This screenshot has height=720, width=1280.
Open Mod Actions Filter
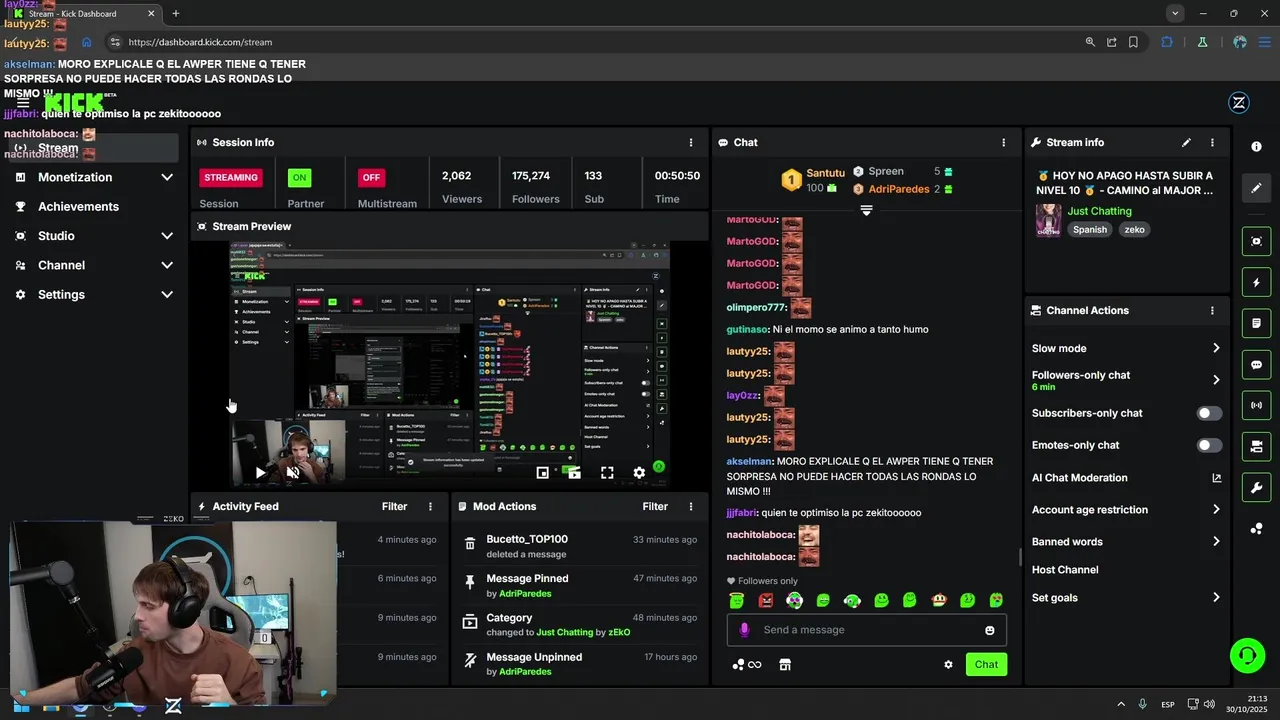[x=655, y=506]
